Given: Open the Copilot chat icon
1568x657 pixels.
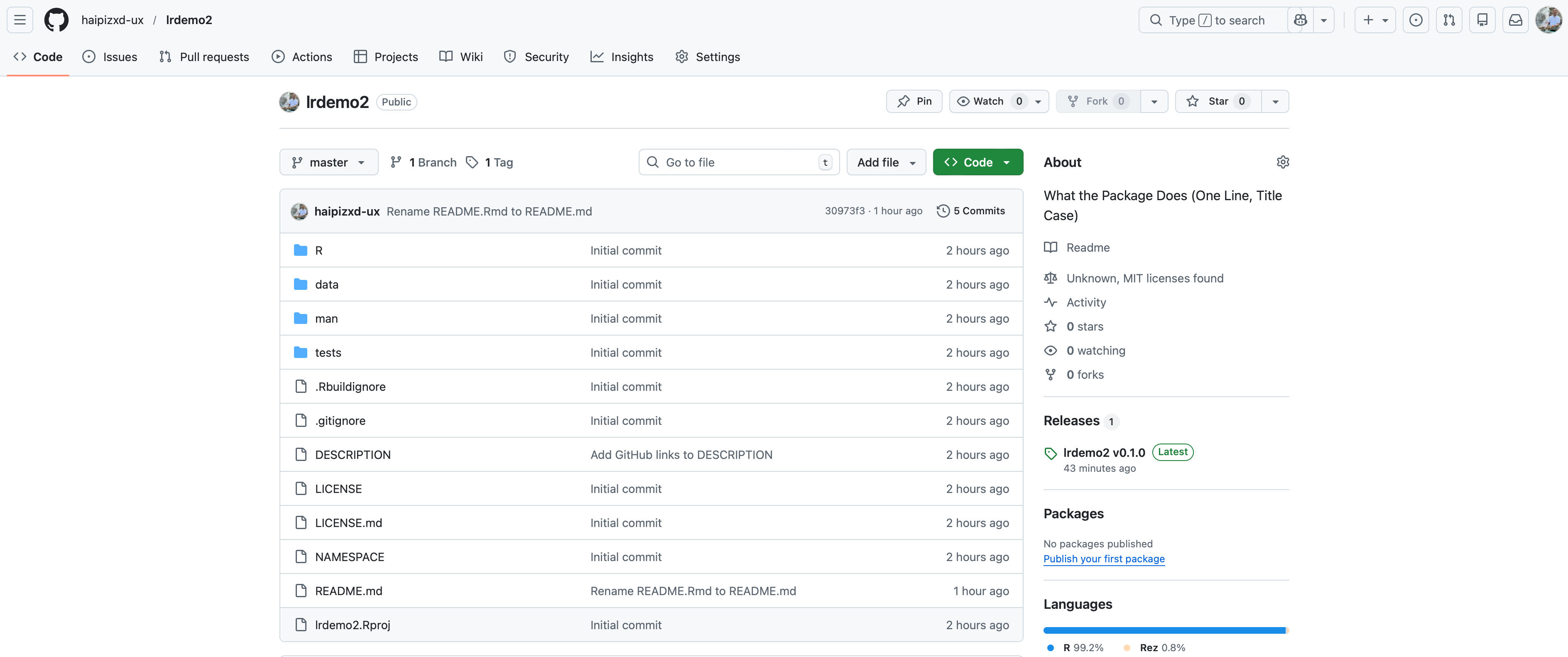Looking at the screenshot, I should pos(1300,20).
